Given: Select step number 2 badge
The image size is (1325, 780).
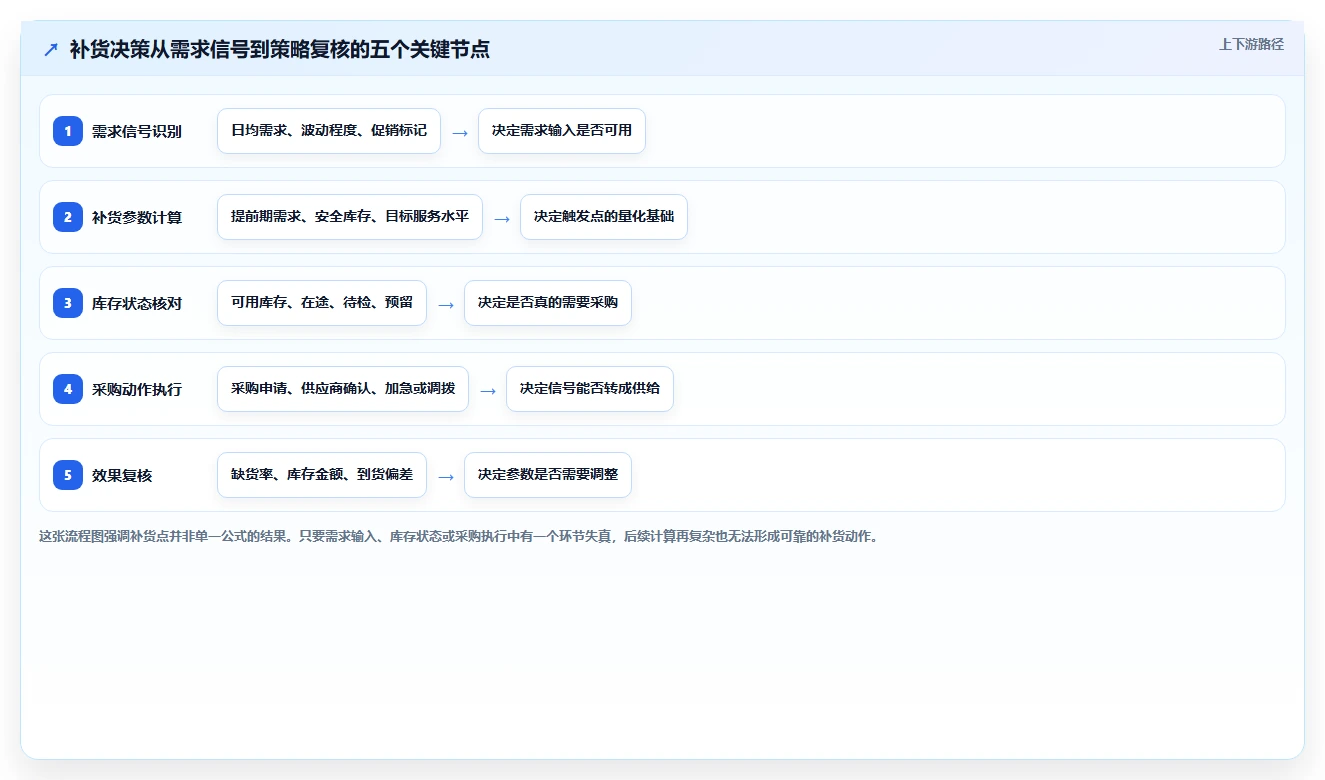Looking at the screenshot, I should (68, 217).
